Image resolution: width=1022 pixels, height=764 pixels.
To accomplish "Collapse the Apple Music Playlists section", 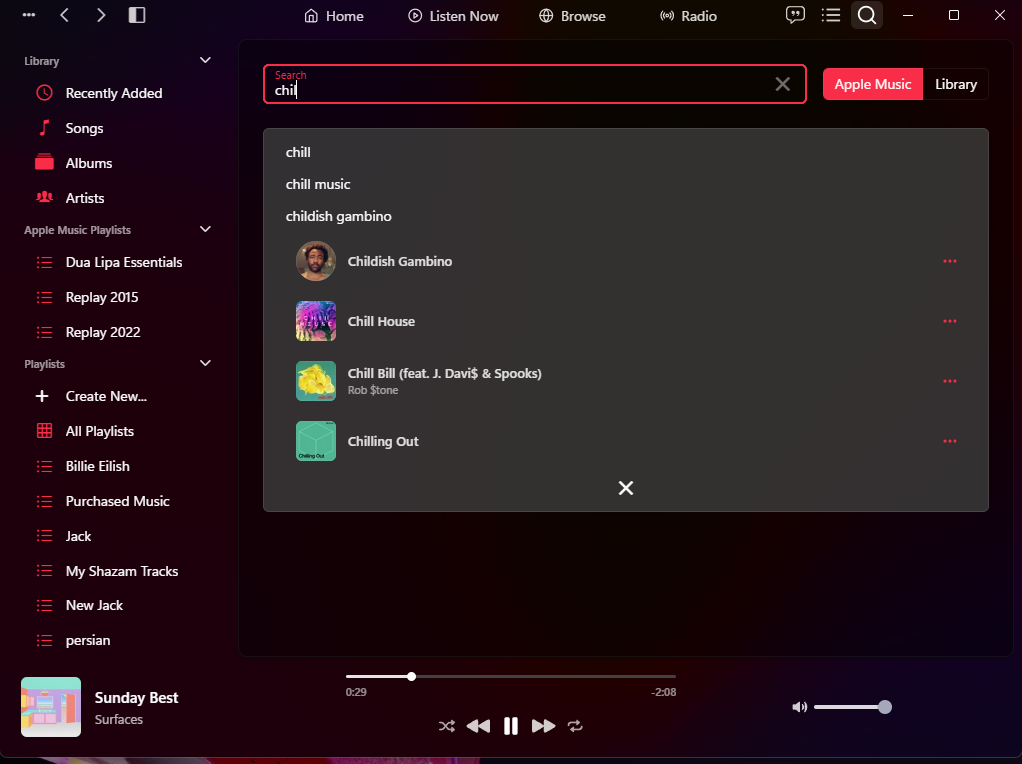I will click(x=205, y=229).
